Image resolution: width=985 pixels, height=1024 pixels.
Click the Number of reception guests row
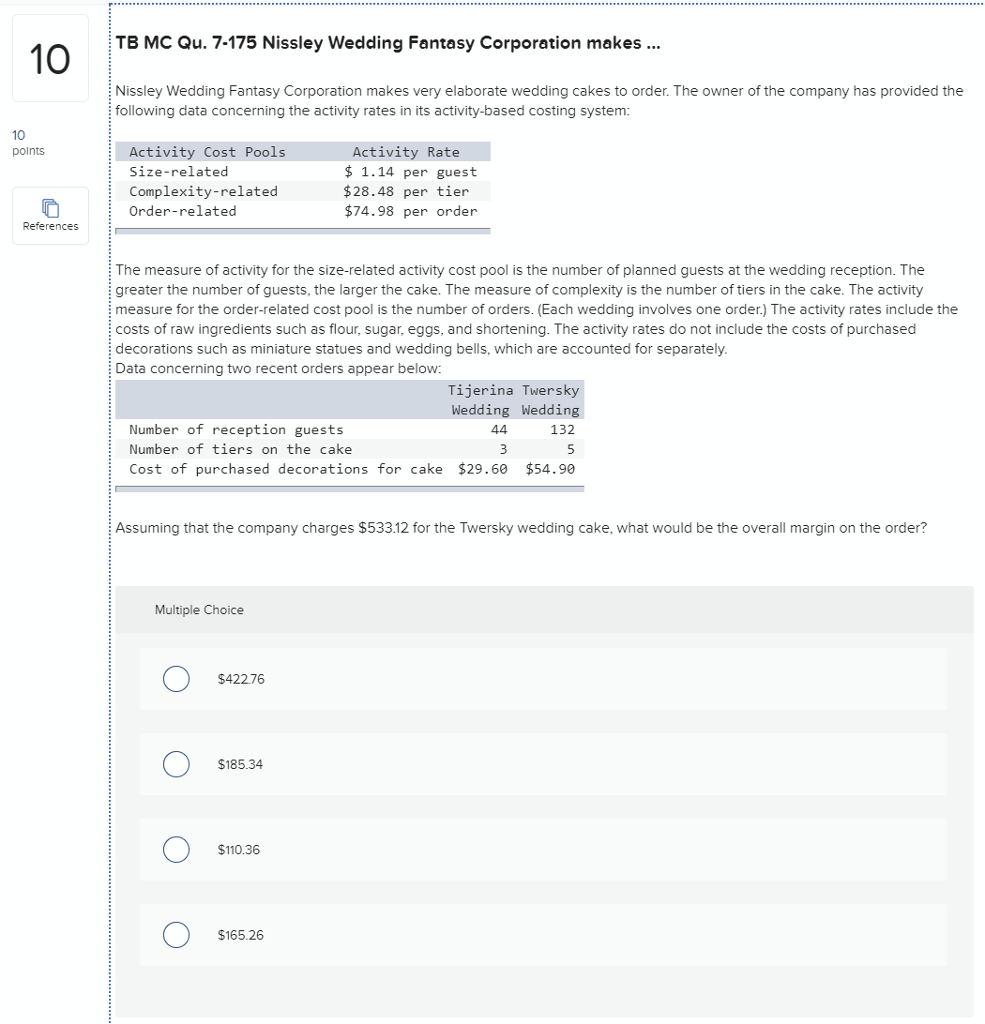(x=230, y=429)
